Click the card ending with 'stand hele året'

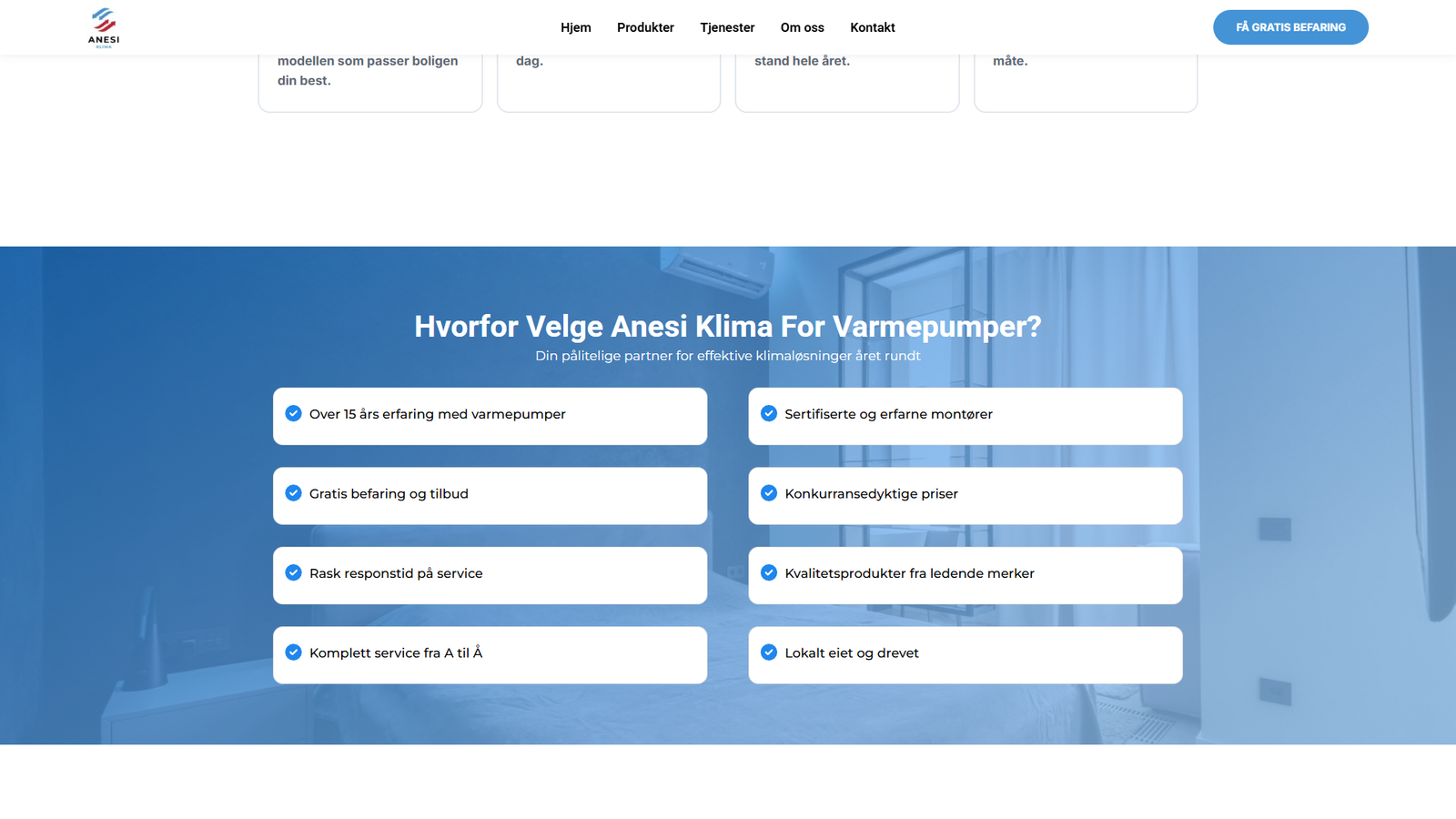coord(846,77)
